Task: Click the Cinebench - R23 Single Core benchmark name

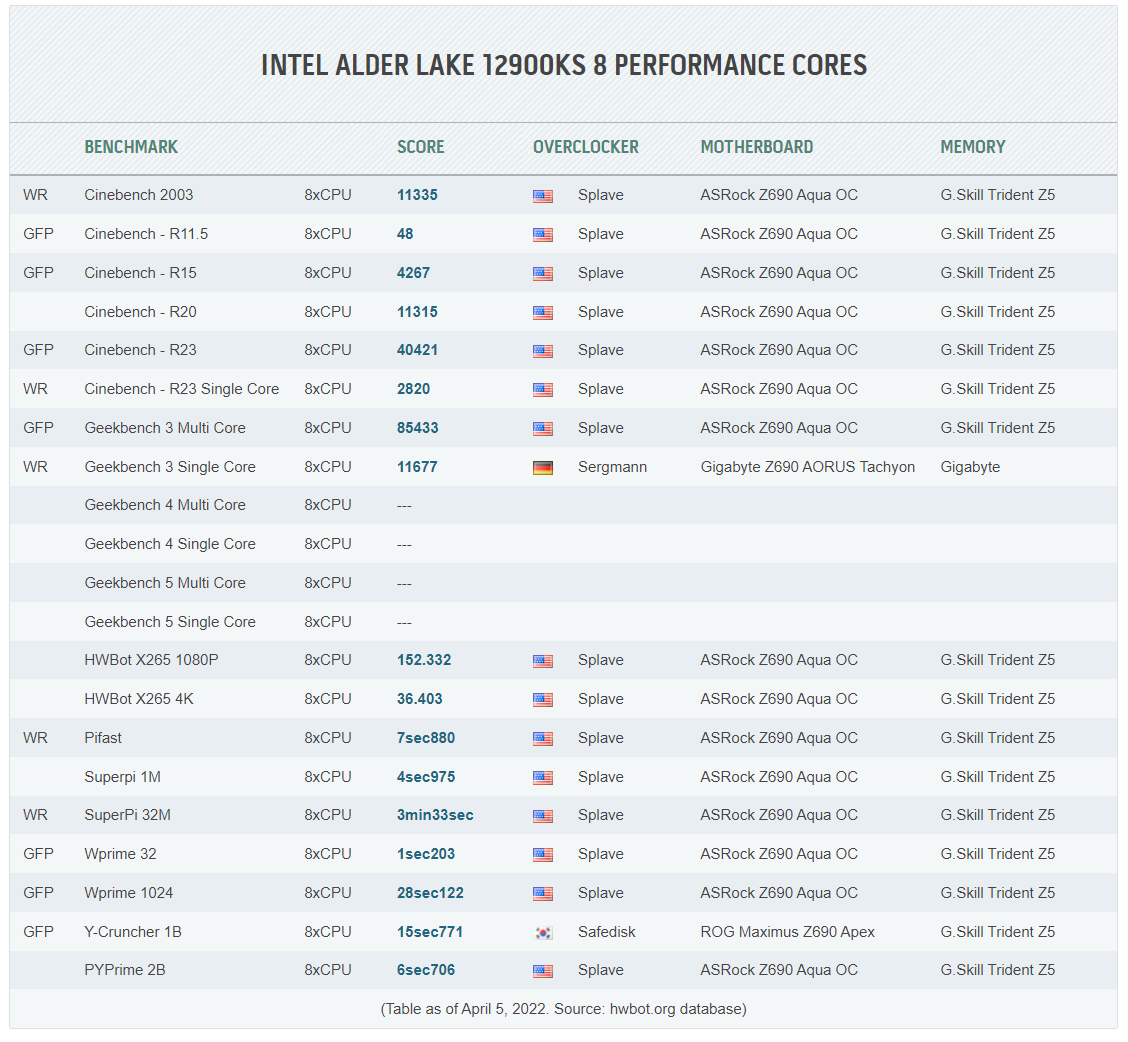Action: 181,389
